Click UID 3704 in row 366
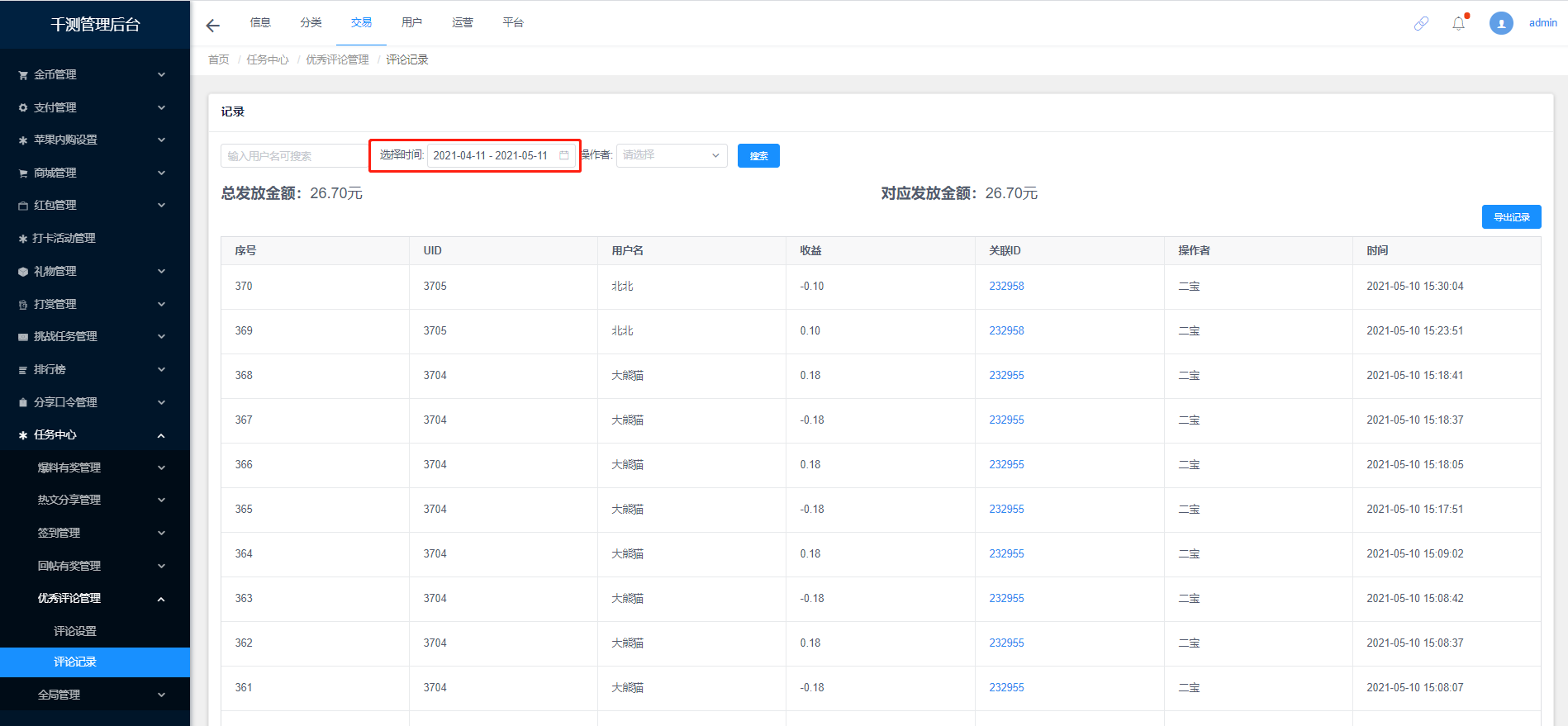Image resolution: width=1568 pixels, height=726 pixels. tap(435, 464)
